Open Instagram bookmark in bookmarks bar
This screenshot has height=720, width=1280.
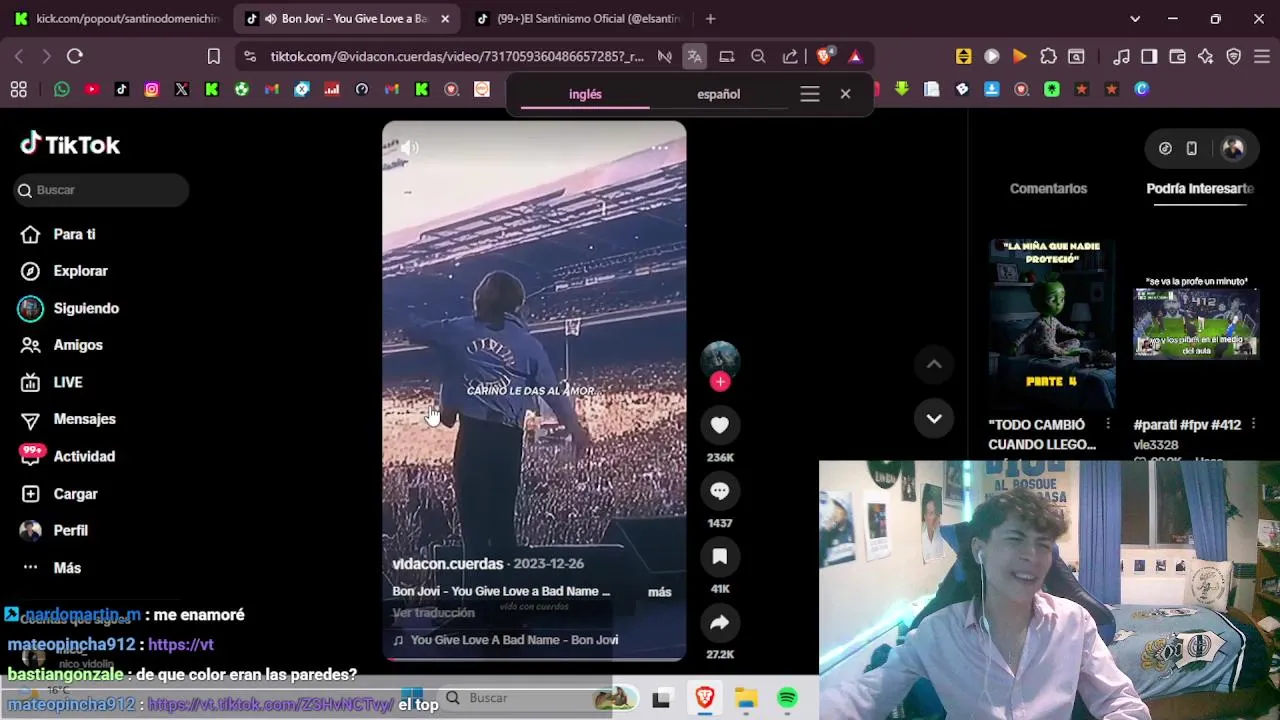[152, 89]
